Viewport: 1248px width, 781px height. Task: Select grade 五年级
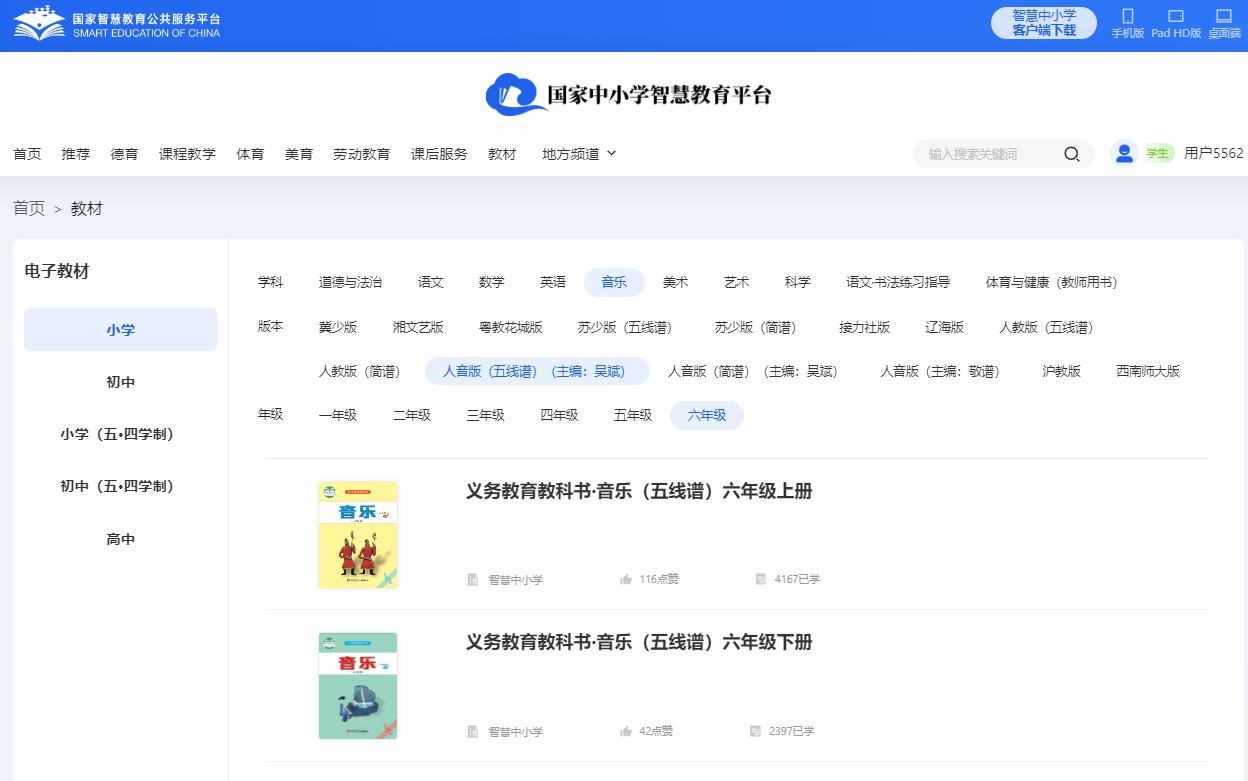pos(633,415)
